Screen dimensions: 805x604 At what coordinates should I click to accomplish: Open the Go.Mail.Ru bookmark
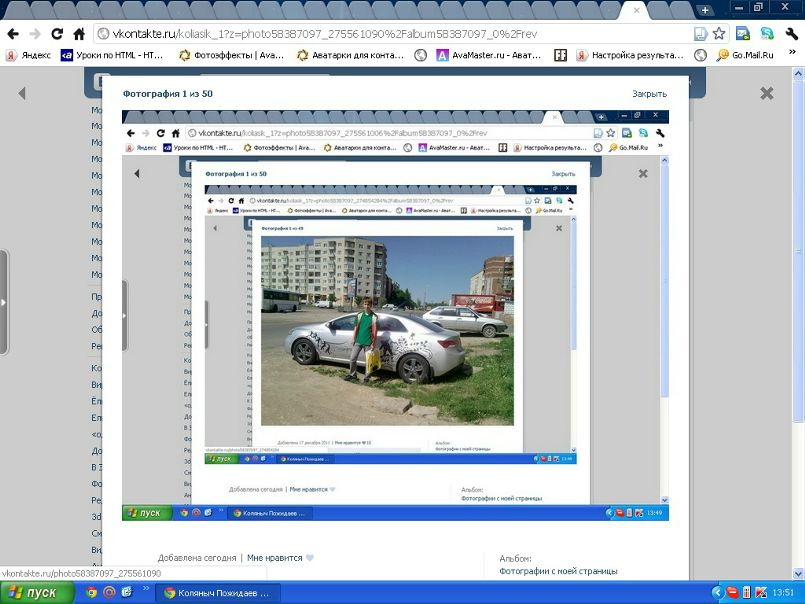(745, 55)
